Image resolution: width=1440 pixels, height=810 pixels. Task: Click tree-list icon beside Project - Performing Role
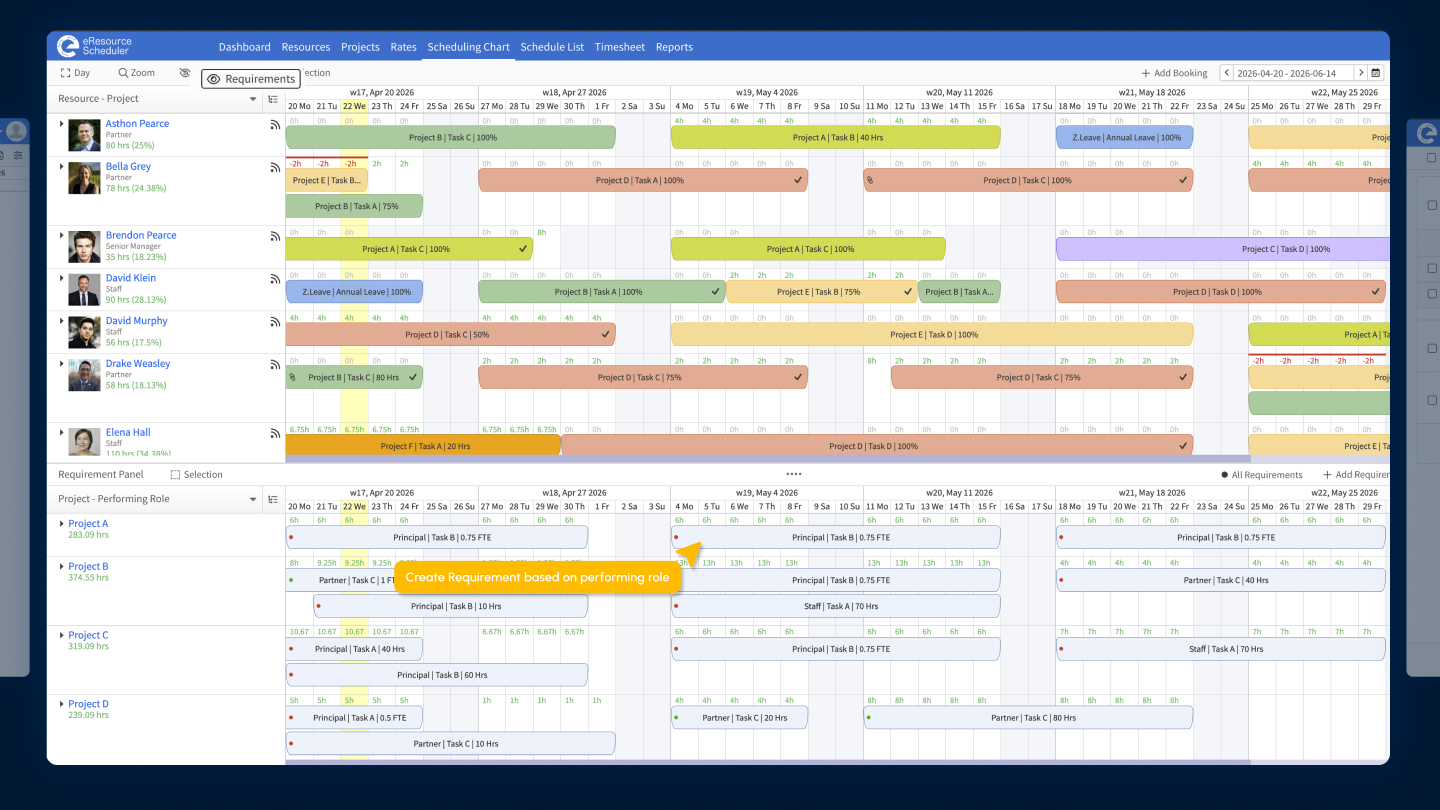tap(273, 499)
